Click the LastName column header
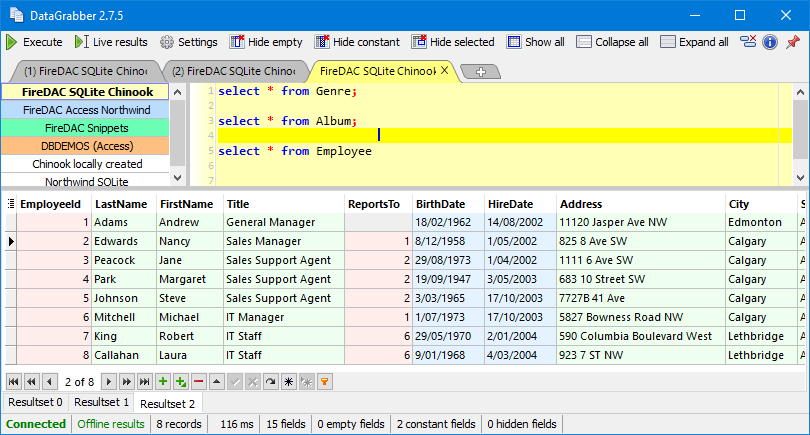 point(122,204)
